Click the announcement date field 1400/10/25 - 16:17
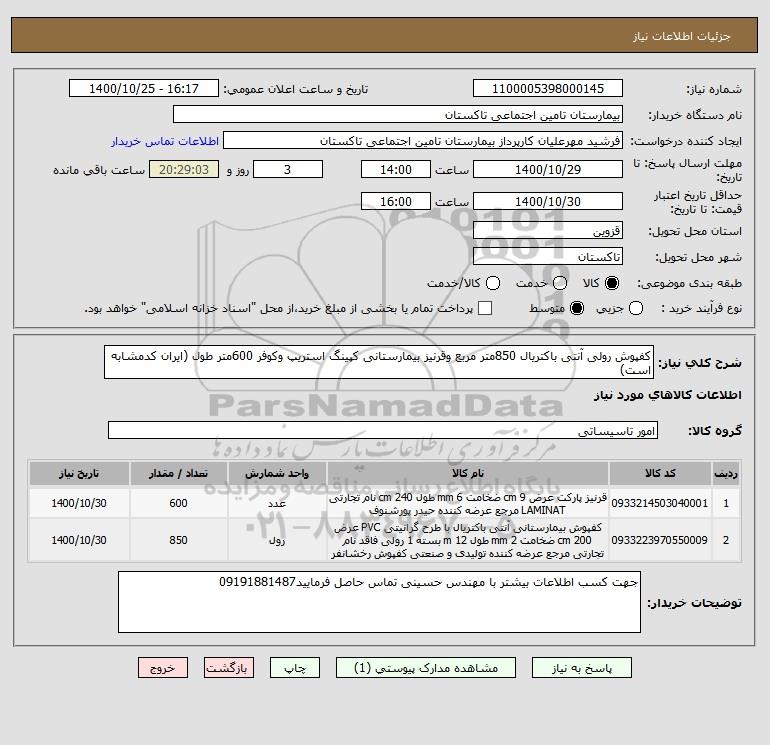Screen dimensions: 770x745 click(144, 88)
